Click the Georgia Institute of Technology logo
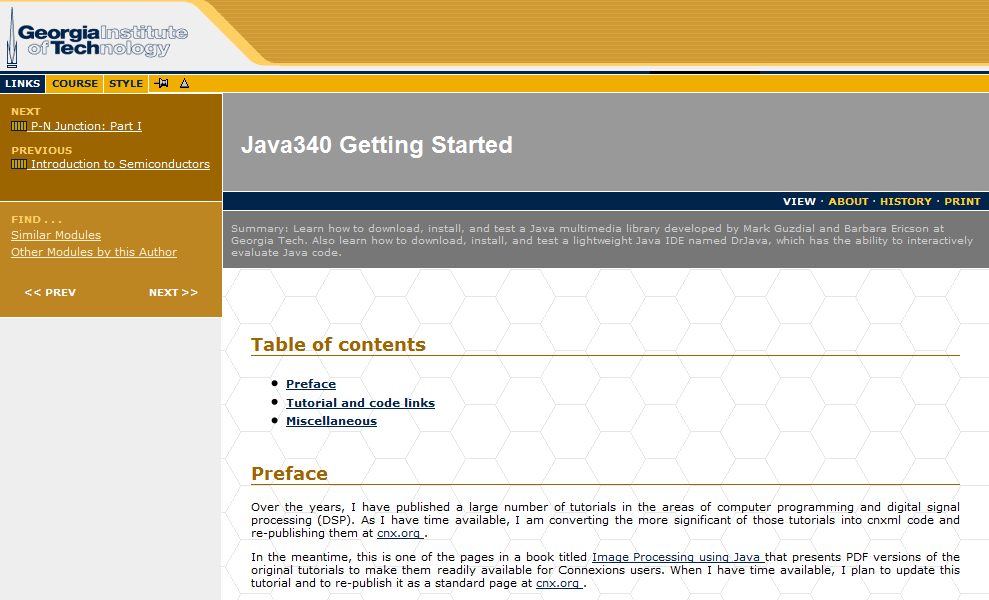The width and height of the screenshot is (989, 600). click(x=97, y=39)
